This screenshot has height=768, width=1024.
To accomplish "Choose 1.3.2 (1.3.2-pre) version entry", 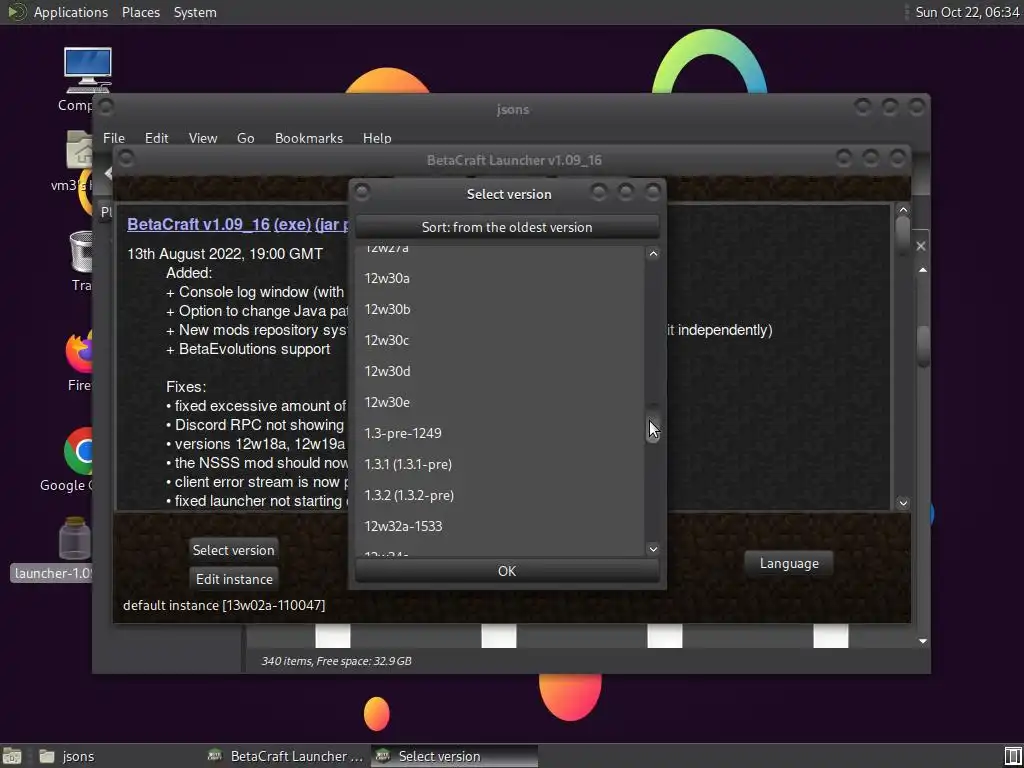I will [500, 496].
